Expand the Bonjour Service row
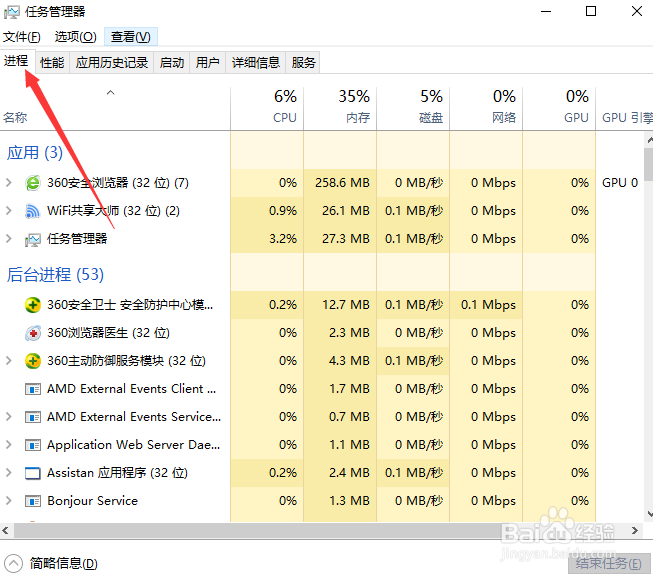The image size is (653, 577). pos(8,500)
